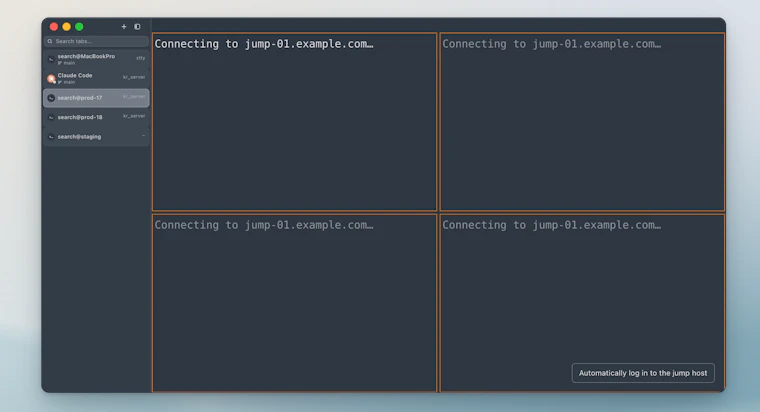Image resolution: width=760 pixels, height=412 pixels.
Task: Switch to the Claude Code tab
Action: pyautogui.click(x=96, y=79)
